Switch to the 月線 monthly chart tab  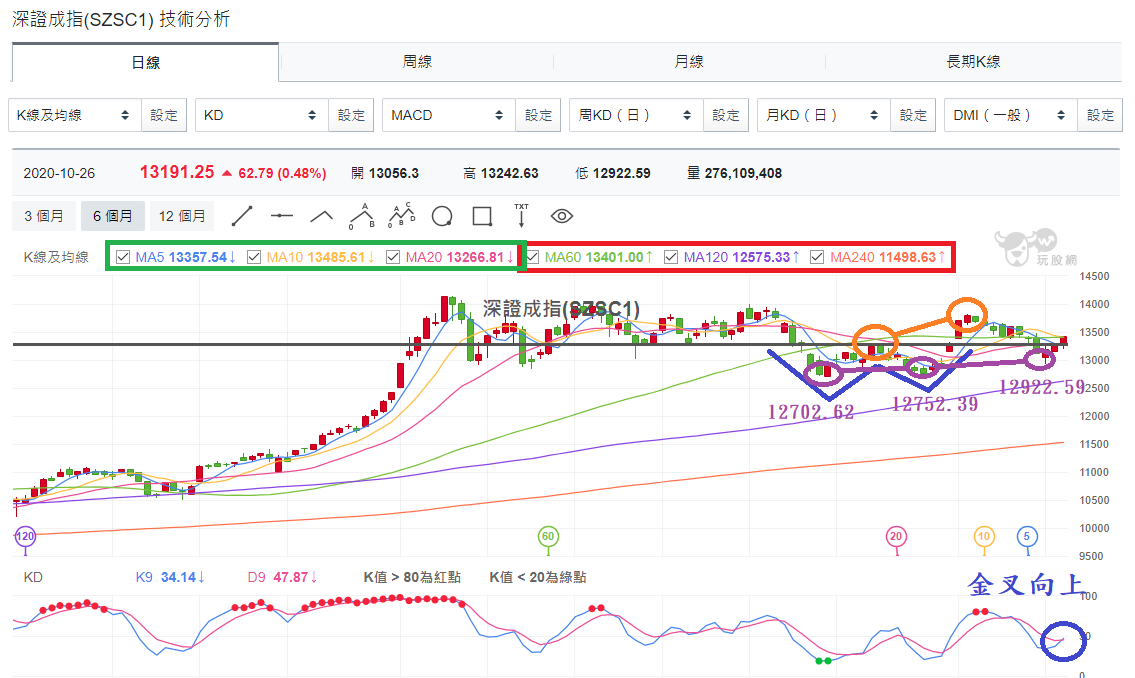(688, 62)
